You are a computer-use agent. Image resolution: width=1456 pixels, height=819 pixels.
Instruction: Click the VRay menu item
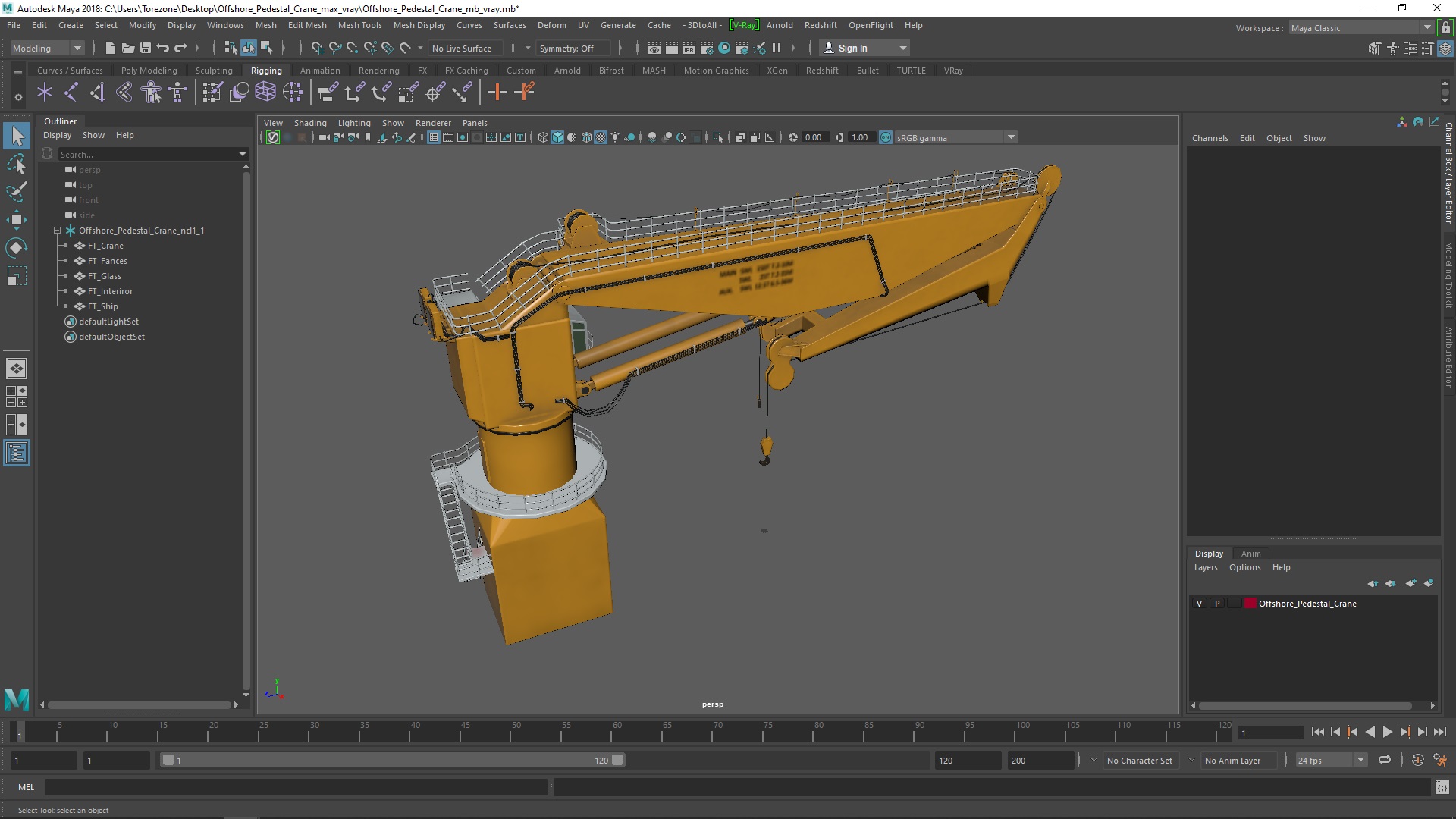pos(745,25)
